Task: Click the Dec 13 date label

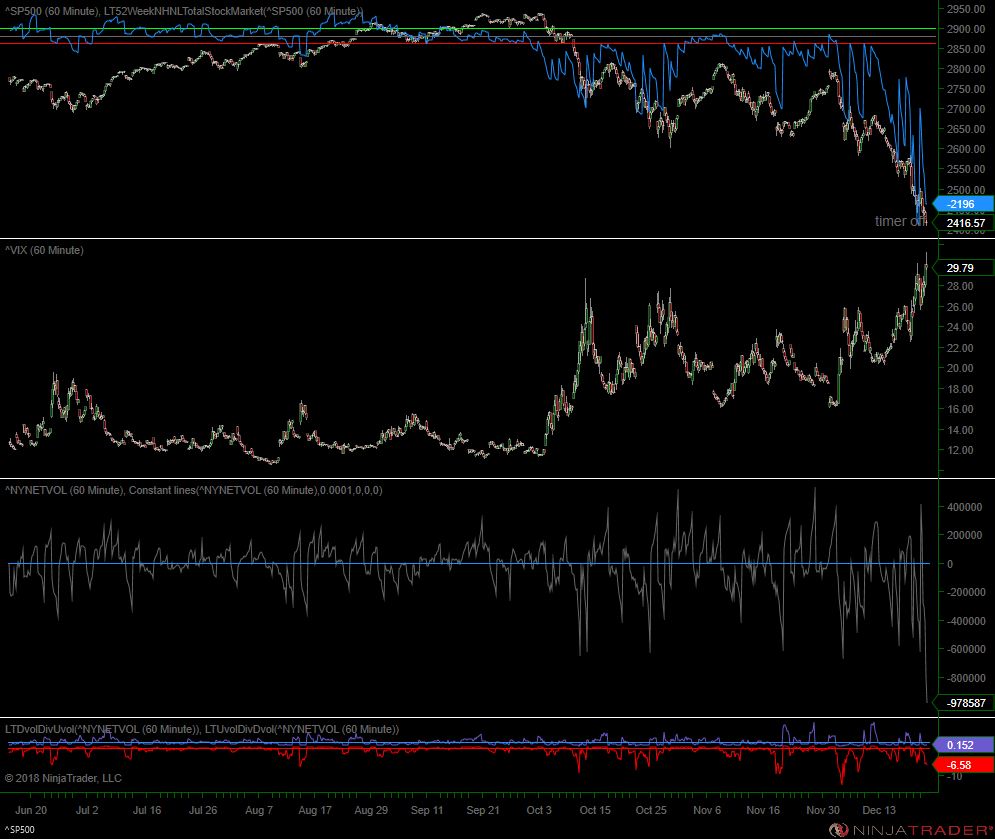Action: tap(879, 810)
